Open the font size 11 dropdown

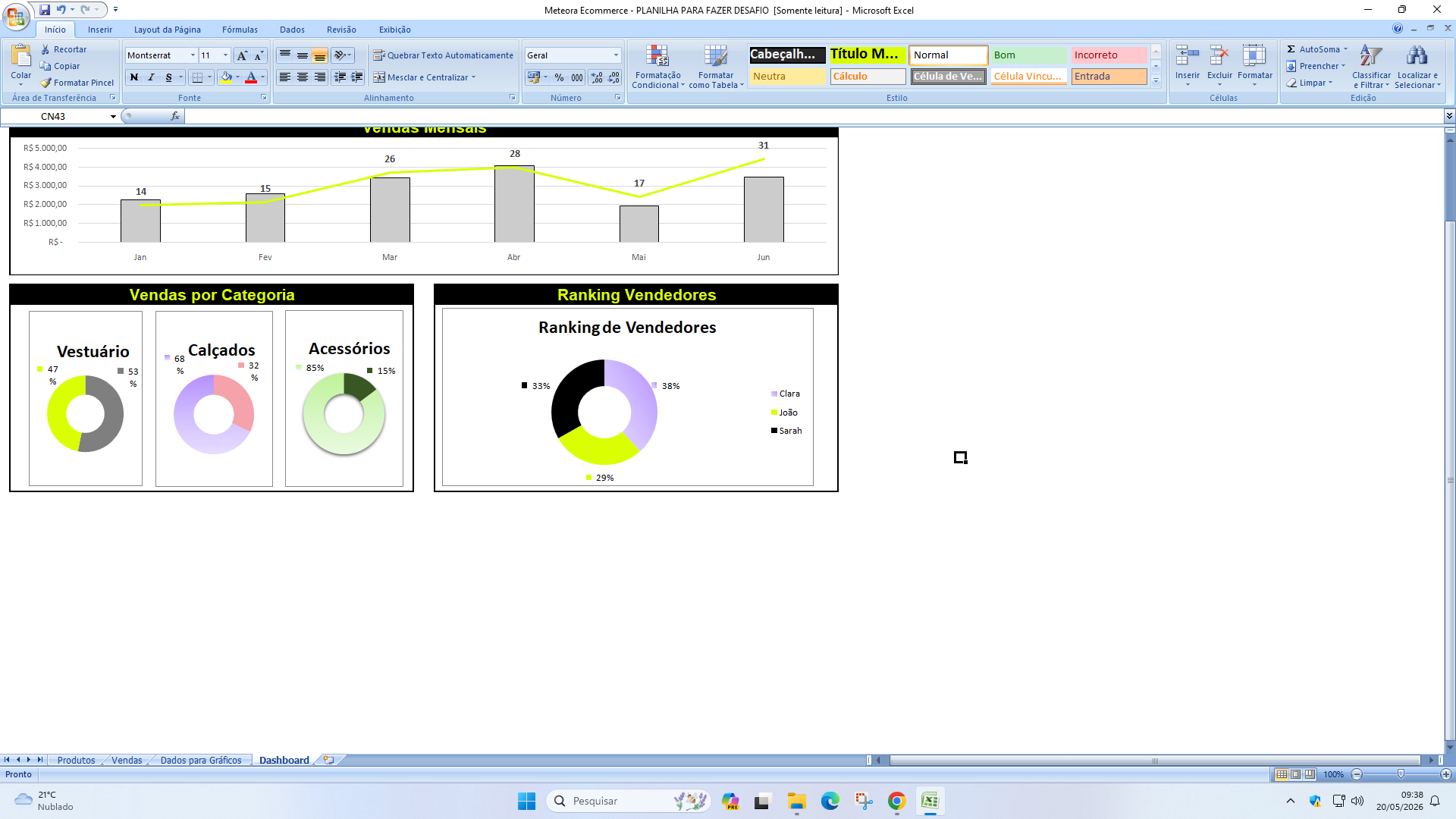[x=225, y=55]
